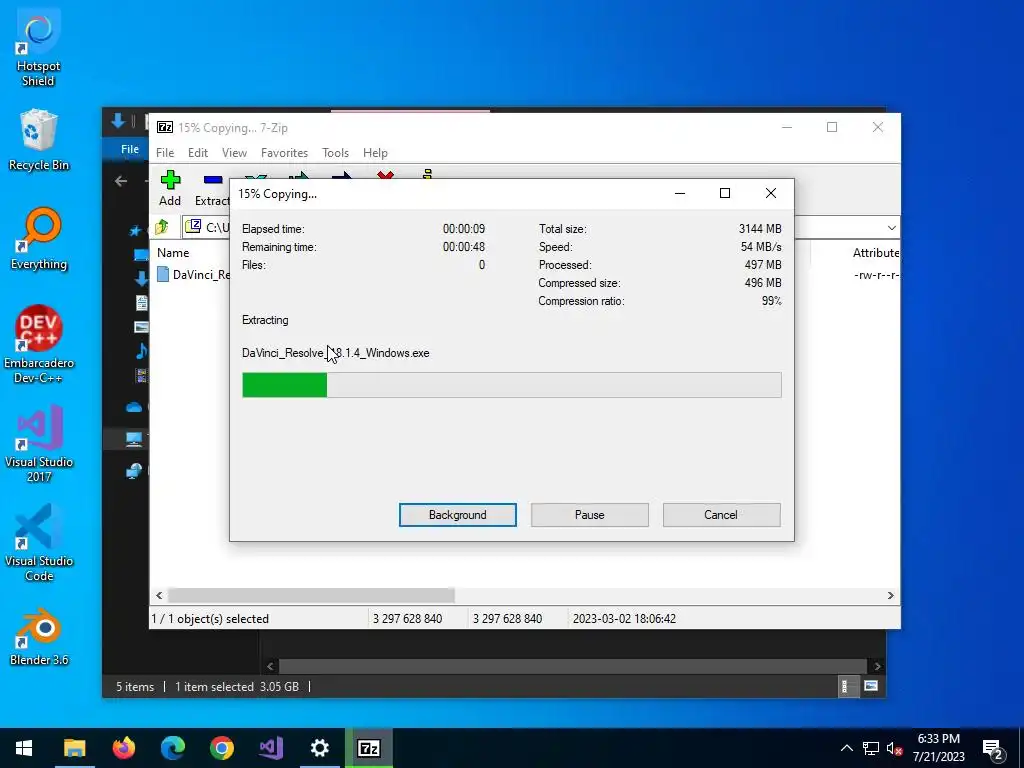Click the Recycle Bin desktop icon
The height and width of the screenshot is (768, 1024).
coord(39,141)
